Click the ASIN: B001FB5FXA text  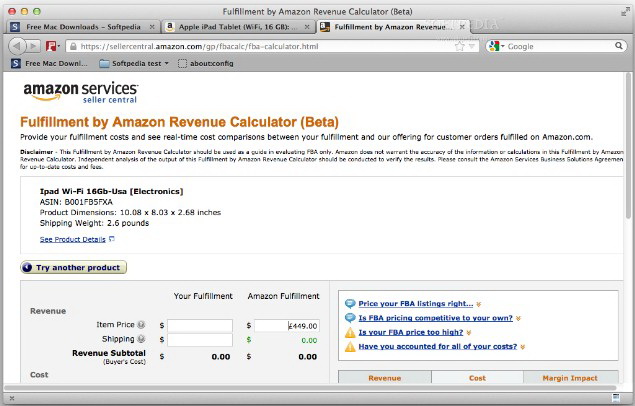click(x=76, y=202)
